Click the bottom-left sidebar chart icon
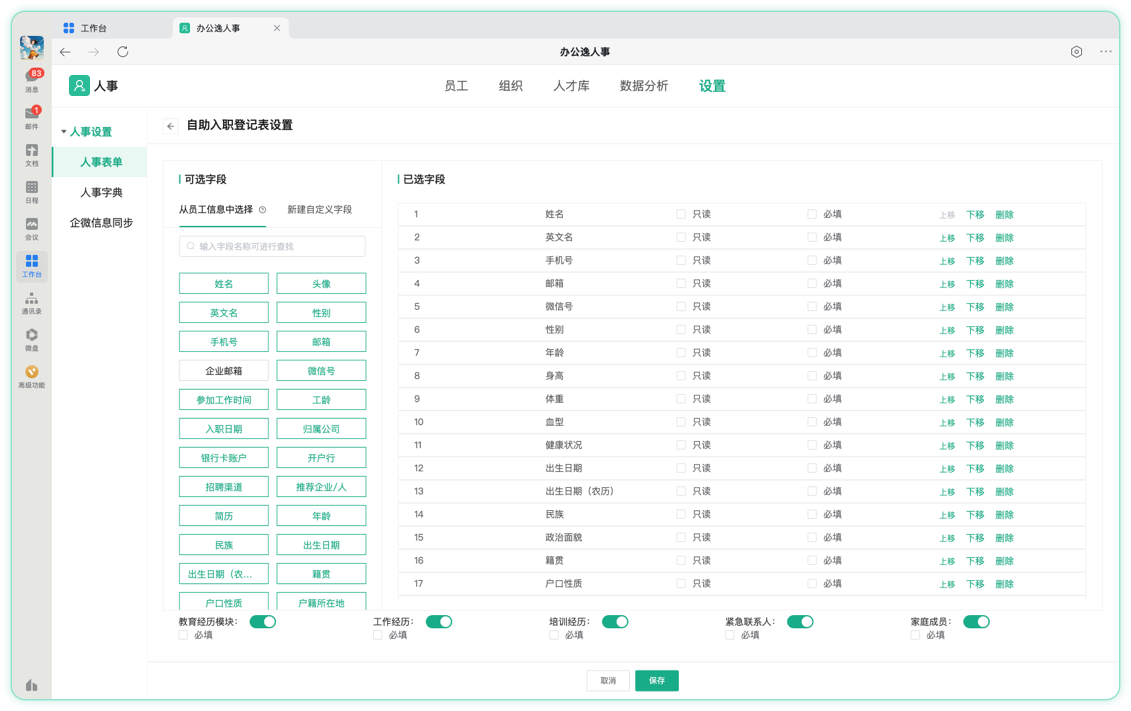This screenshot has width=1131, height=711. coord(32,684)
